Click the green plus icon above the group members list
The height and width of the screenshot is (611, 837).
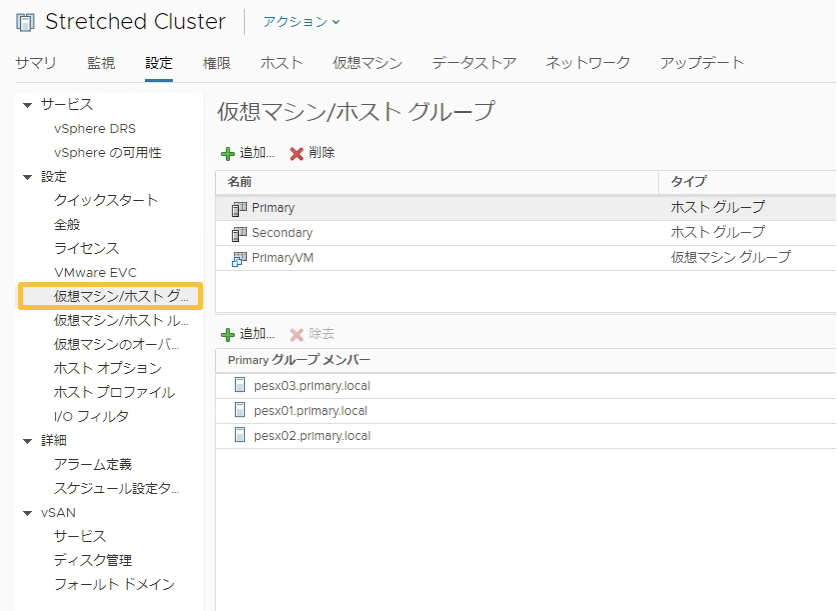(x=228, y=335)
